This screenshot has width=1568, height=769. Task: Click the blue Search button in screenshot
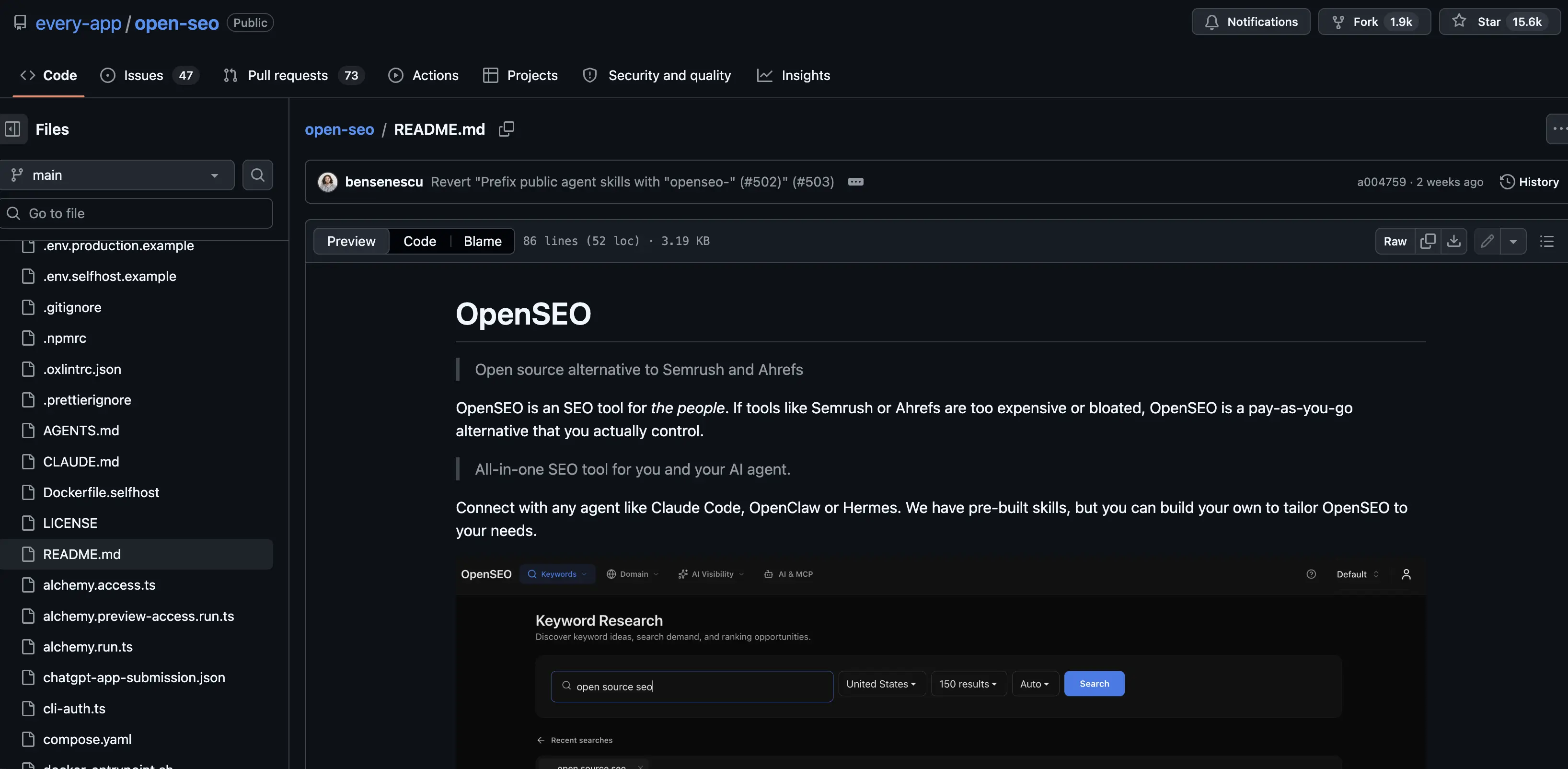coord(1094,684)
